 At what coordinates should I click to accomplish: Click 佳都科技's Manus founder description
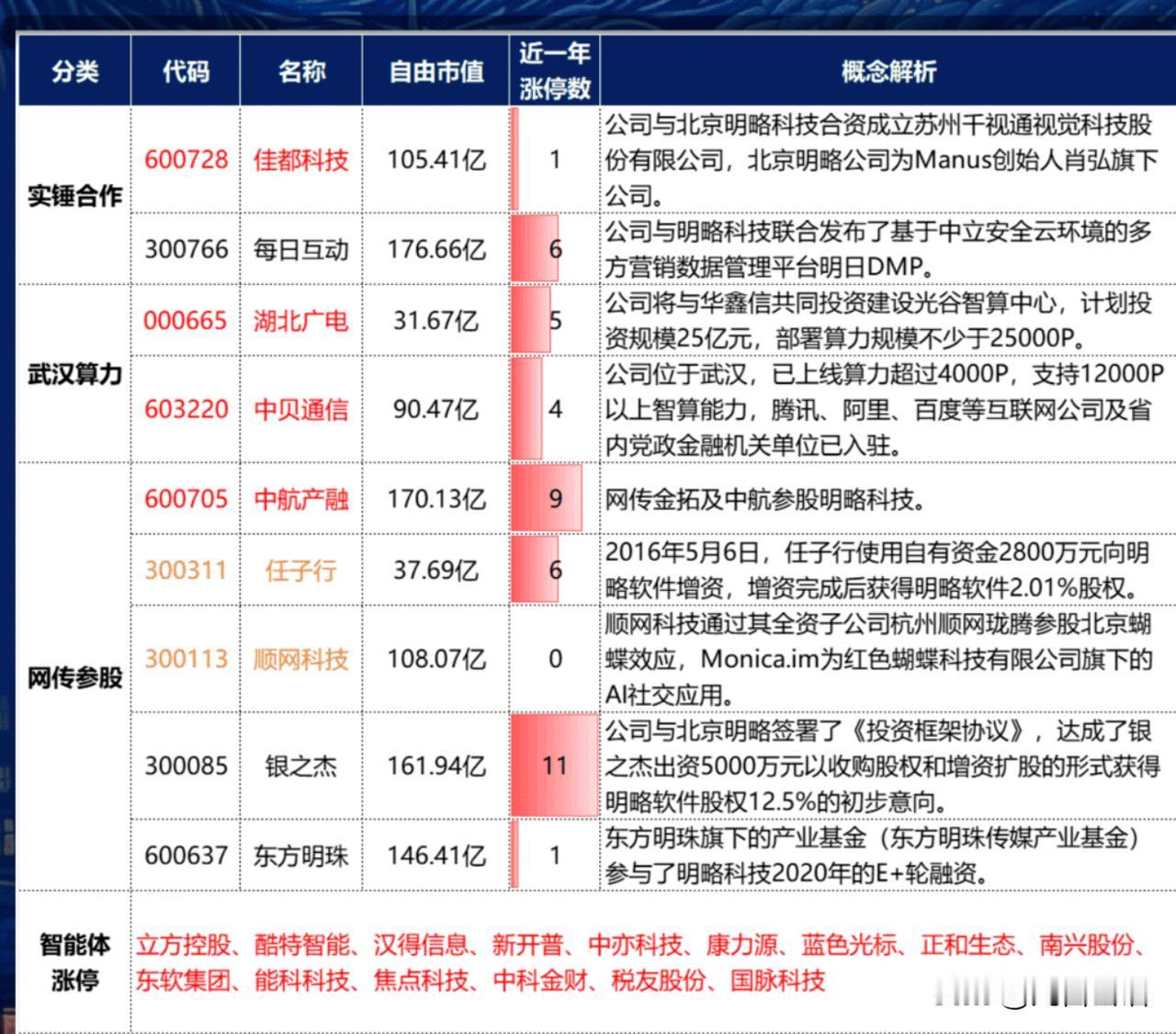point(882,160)
